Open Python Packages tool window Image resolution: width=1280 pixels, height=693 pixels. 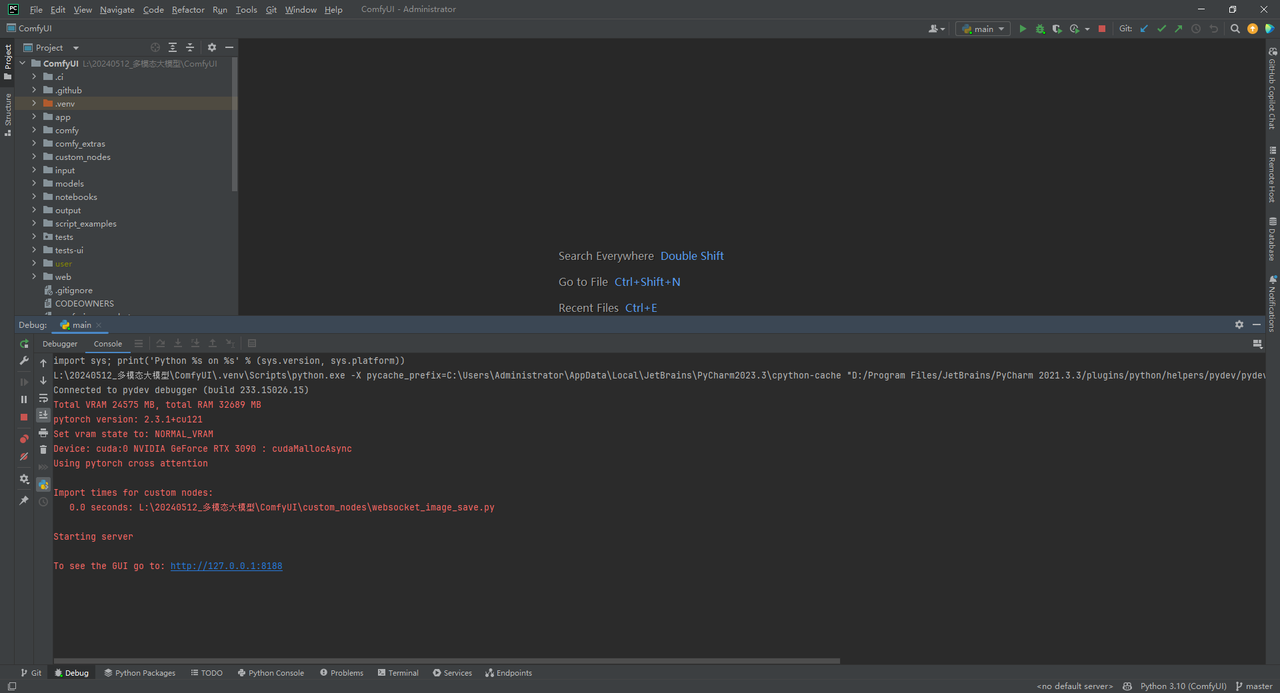click(x=139, y=673)
